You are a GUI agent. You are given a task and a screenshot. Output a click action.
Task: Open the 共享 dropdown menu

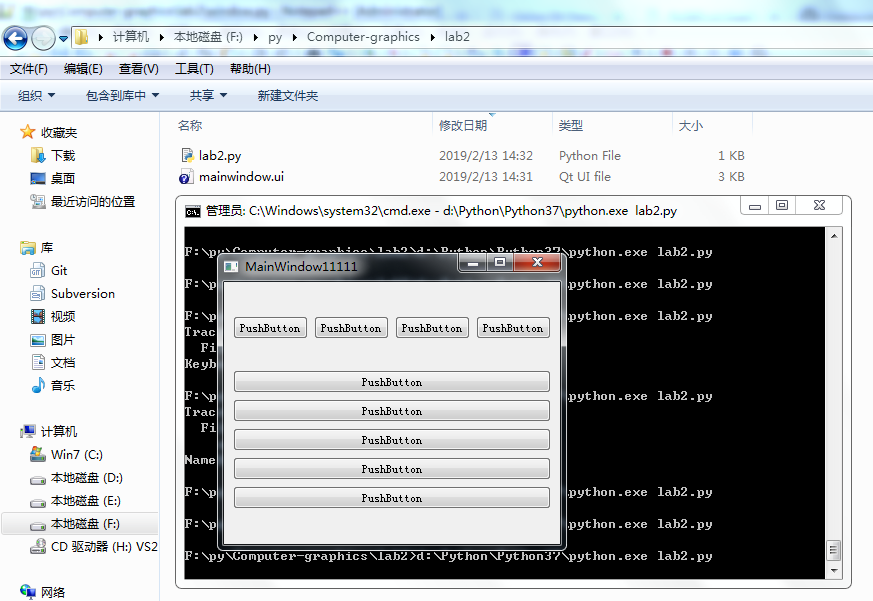point(208,96)
